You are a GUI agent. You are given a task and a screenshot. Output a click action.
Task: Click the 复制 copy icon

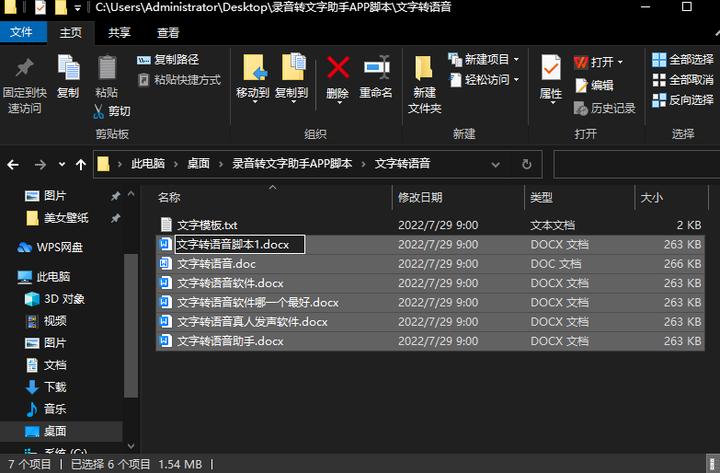click(68, 68)
